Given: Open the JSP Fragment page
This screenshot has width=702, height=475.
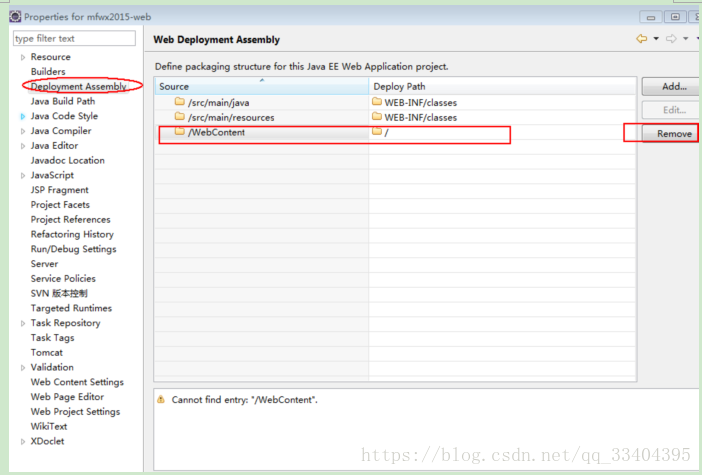Looking at the screenshot, I should tap(60, 190).
